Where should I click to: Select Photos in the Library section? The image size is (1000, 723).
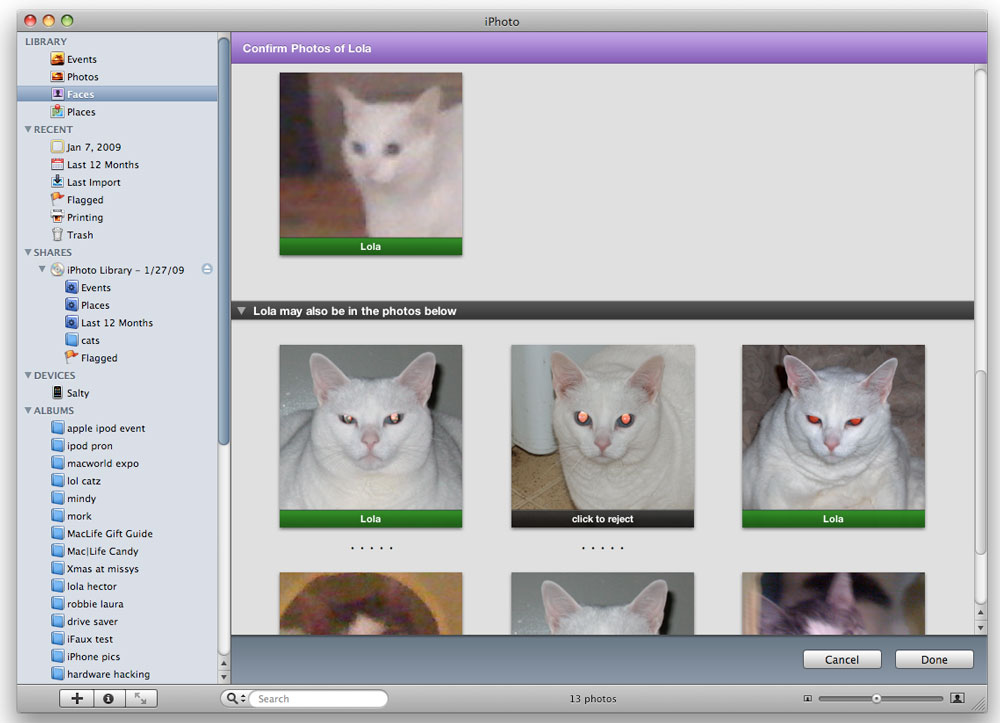click(x=82, y=77)
